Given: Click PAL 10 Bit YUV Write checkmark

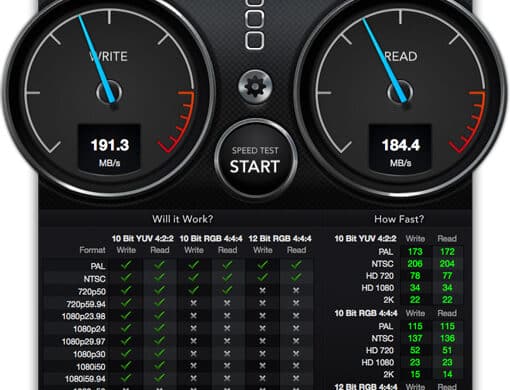Looking at the screenshot, I should click(126, 265).
